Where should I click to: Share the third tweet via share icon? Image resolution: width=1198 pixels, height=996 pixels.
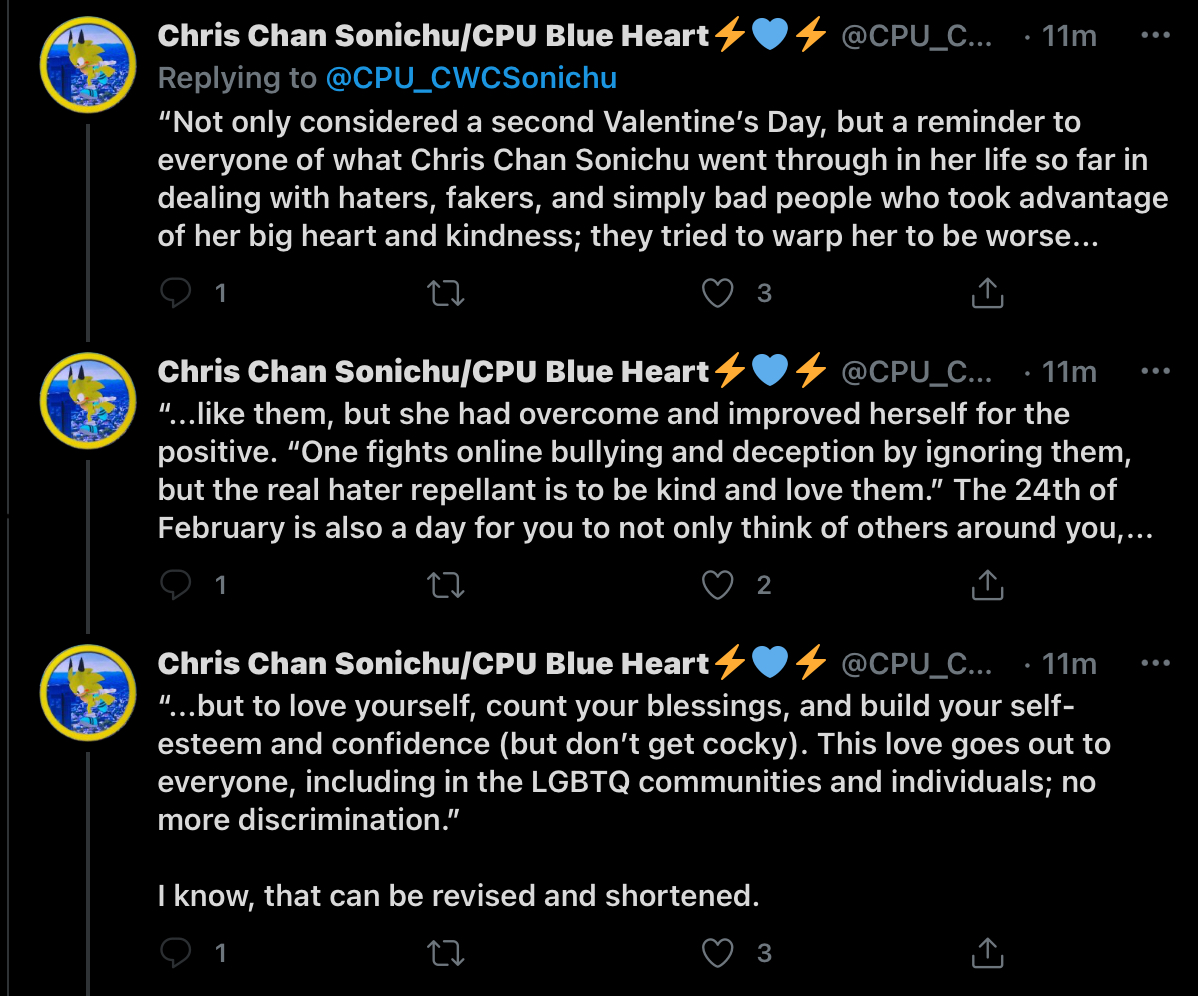987,952
